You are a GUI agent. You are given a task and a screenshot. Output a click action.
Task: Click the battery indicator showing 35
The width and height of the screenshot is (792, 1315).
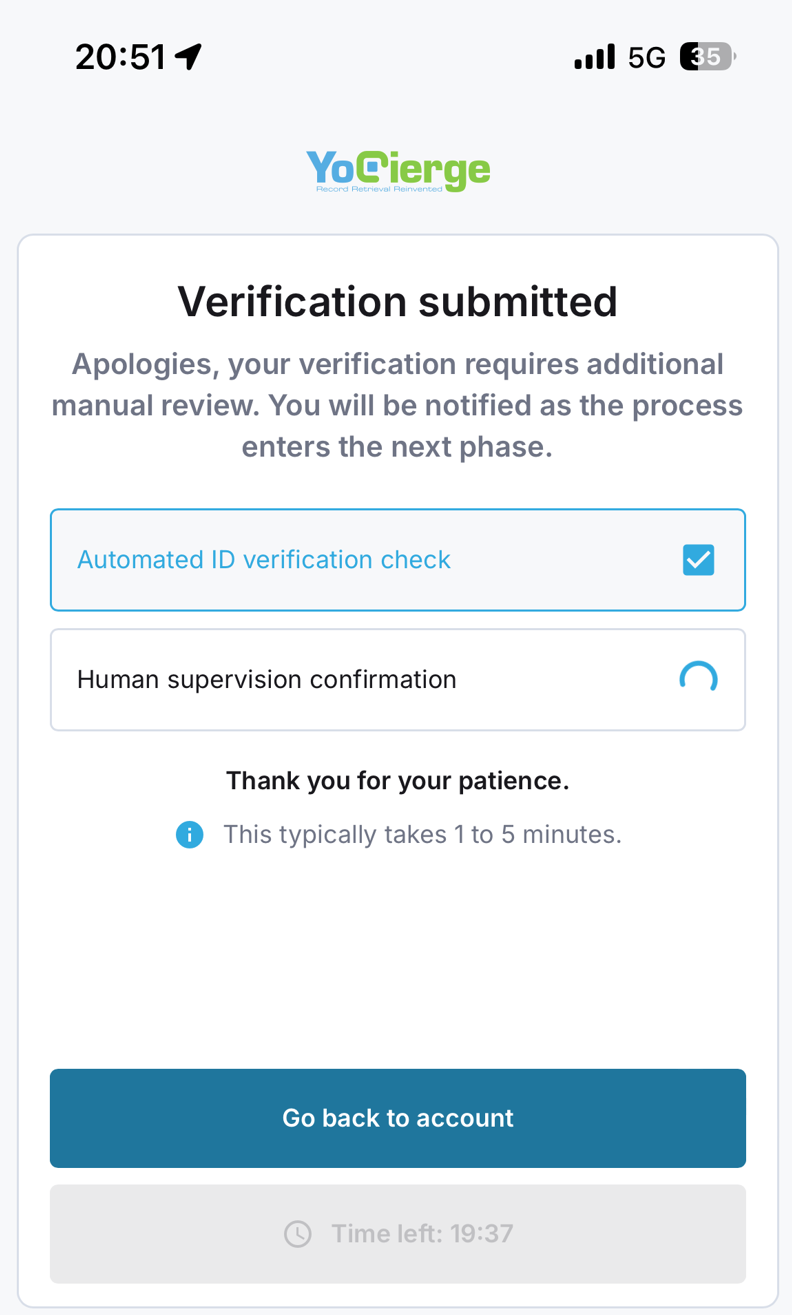(x=705, y=56)
